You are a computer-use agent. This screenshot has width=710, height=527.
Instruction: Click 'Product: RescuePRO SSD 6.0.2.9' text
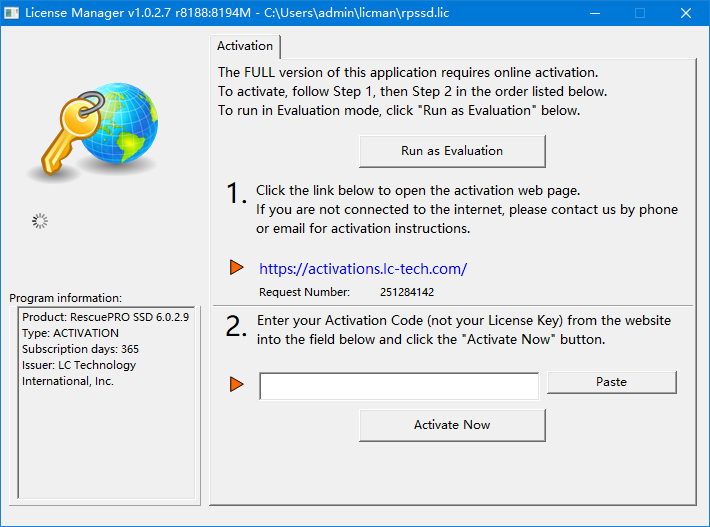pos(106,317)
